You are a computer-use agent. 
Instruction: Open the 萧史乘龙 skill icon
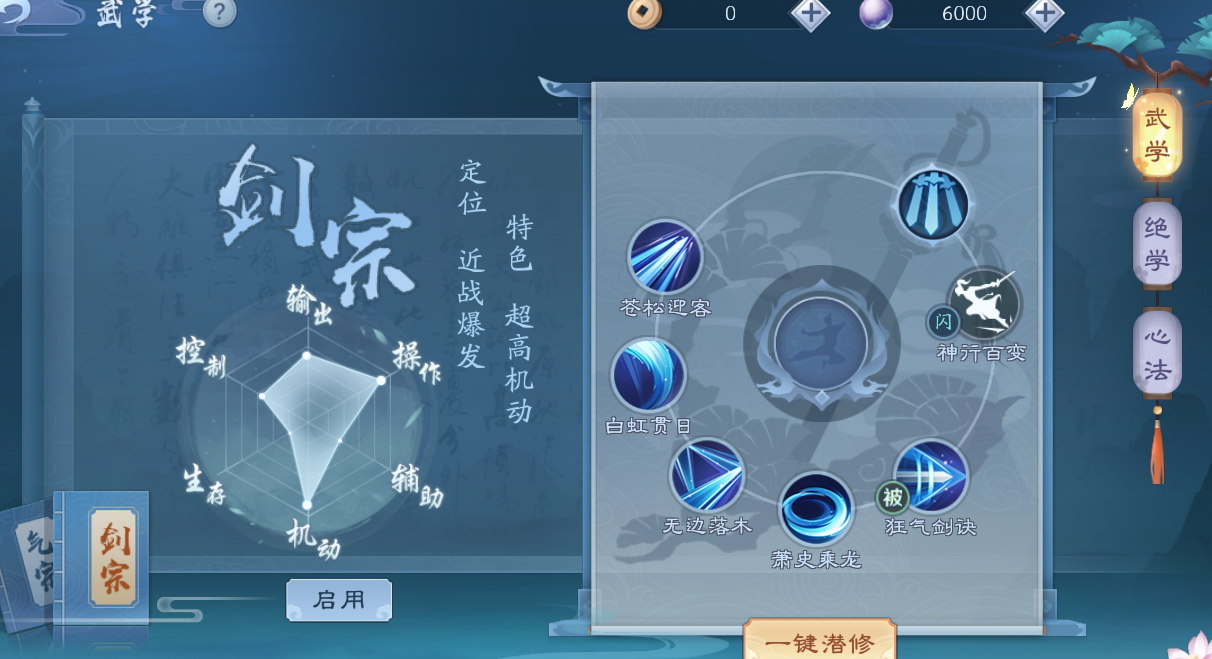[816, 509]
